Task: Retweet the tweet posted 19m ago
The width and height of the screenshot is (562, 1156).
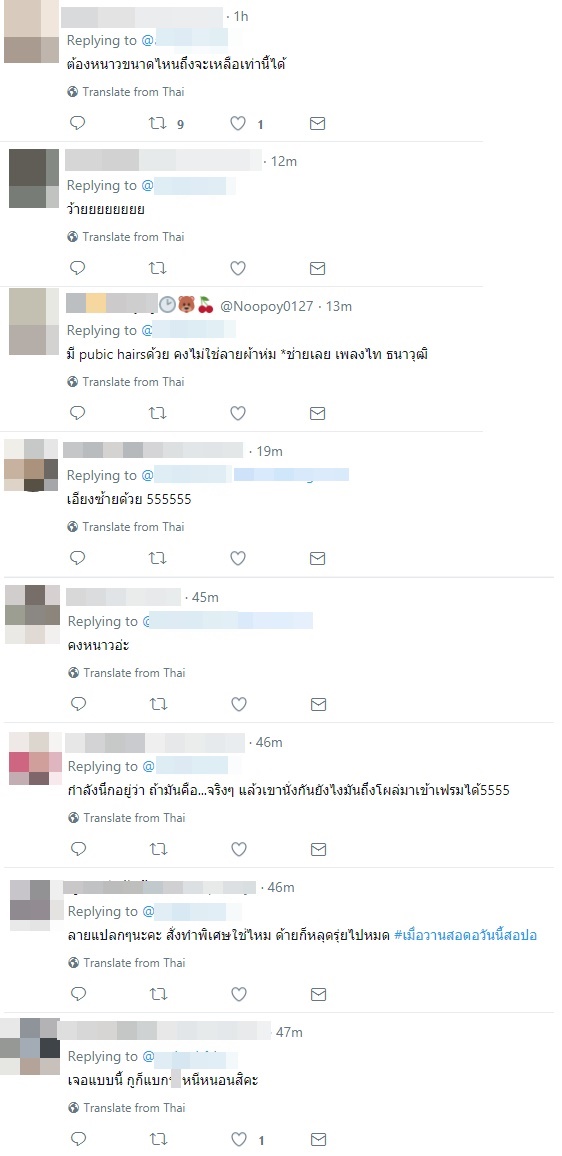Action: pos(158,558)
